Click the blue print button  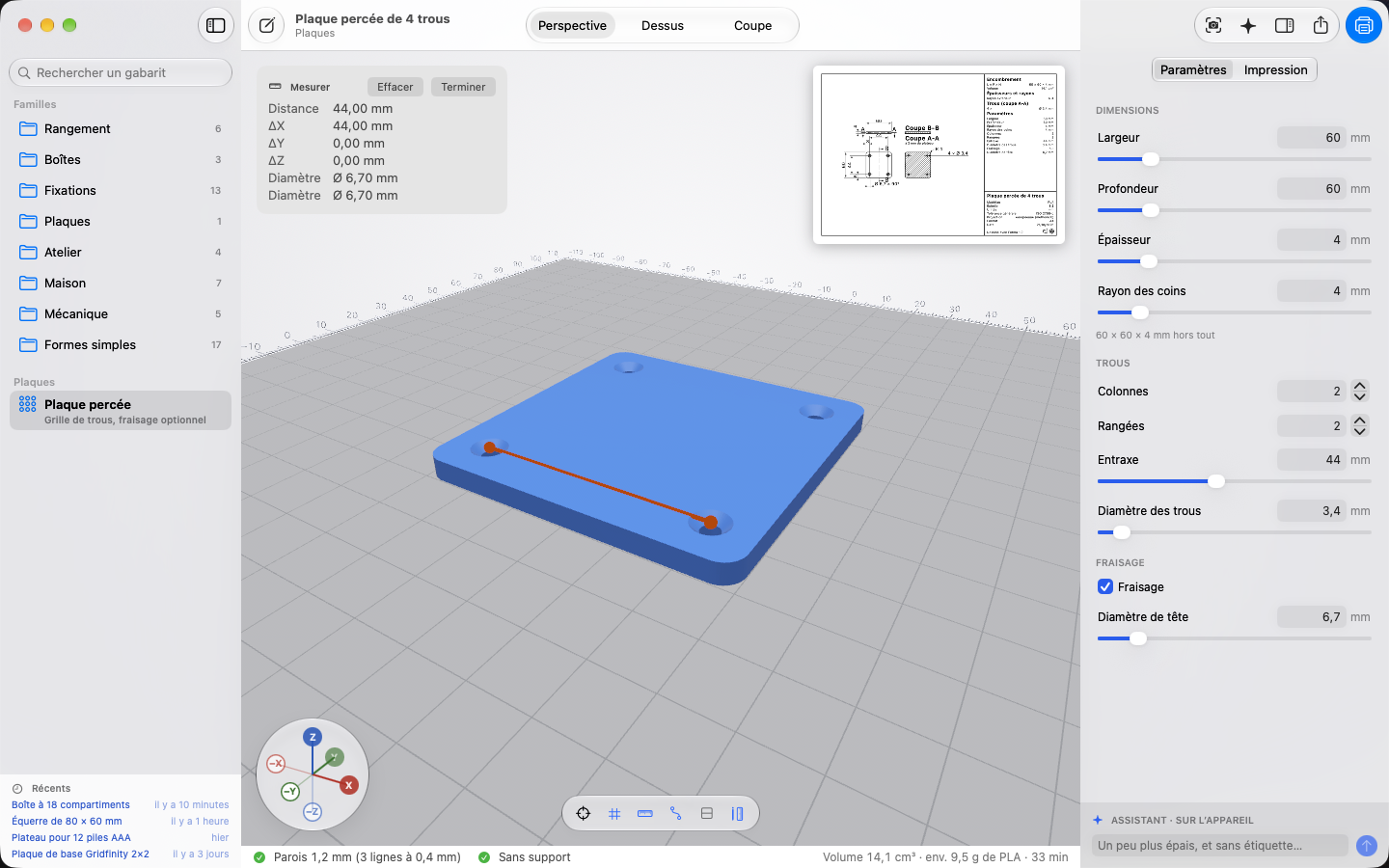1364,26
